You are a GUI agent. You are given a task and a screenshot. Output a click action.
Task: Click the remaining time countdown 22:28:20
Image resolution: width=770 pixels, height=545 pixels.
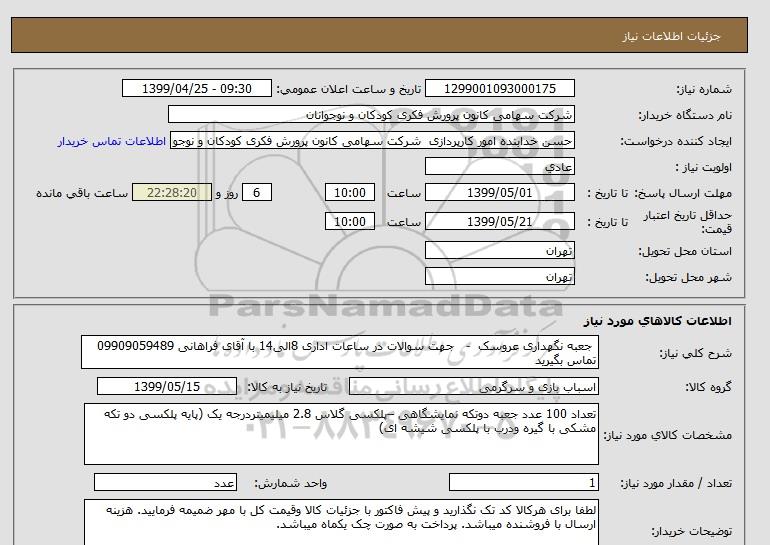click(172, 192)
